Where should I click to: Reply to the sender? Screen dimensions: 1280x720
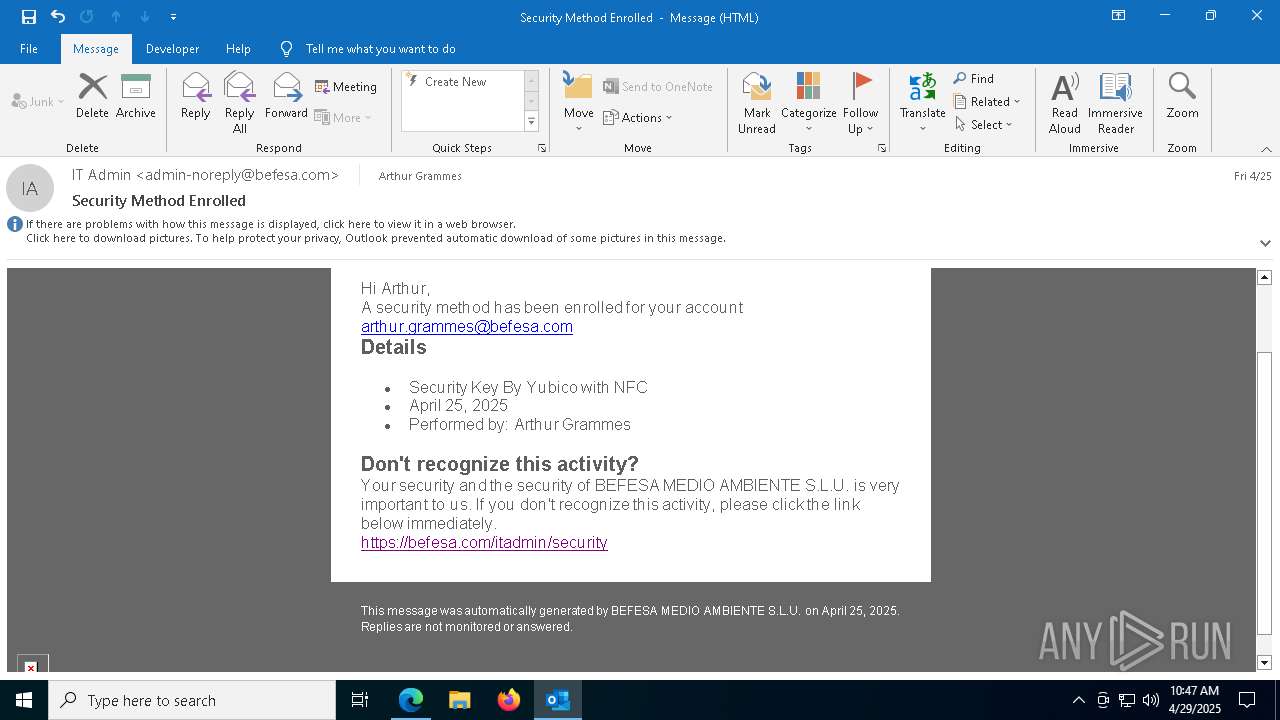click(196, 96)
